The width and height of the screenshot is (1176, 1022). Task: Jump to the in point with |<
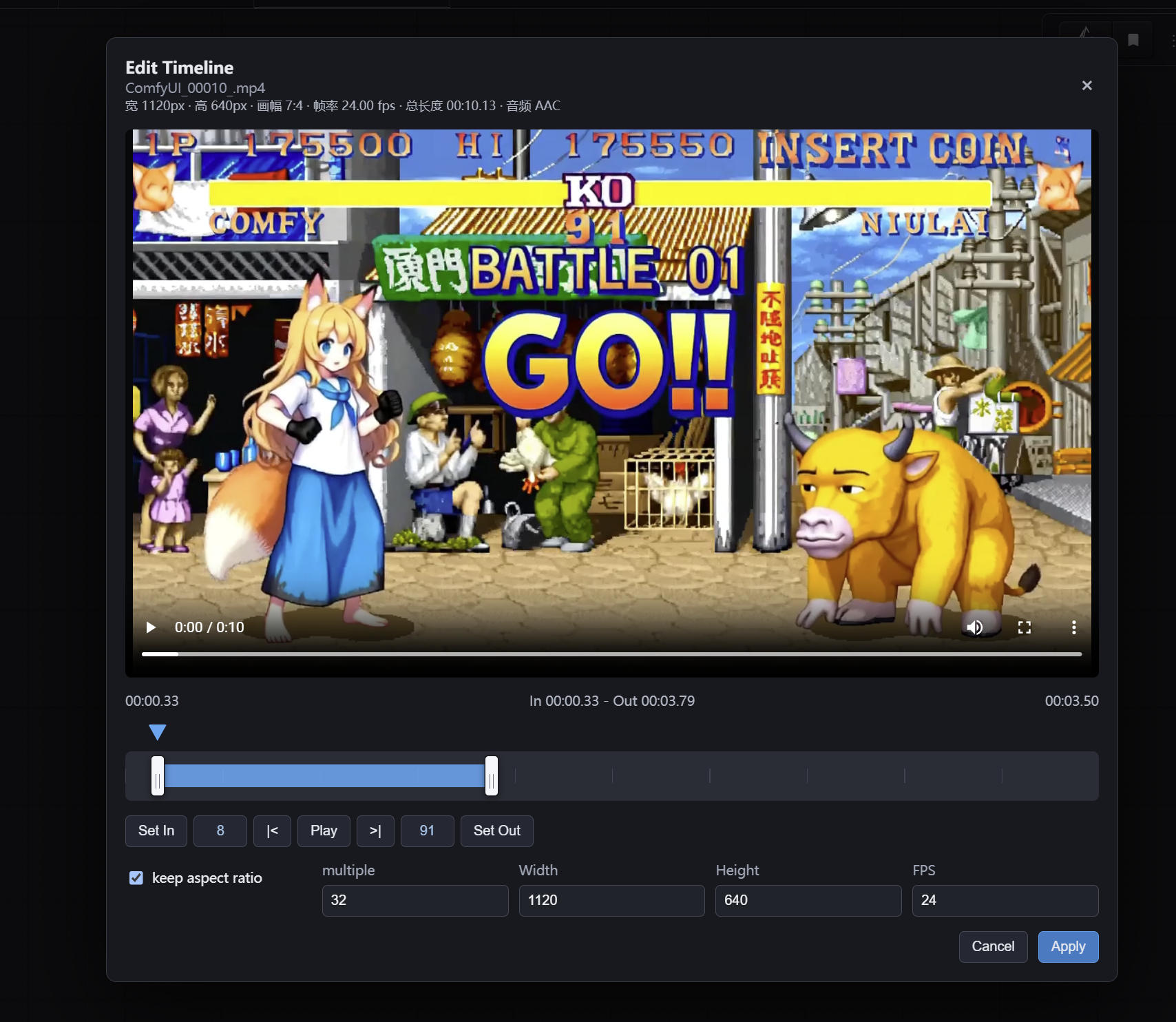coord(272,831)
